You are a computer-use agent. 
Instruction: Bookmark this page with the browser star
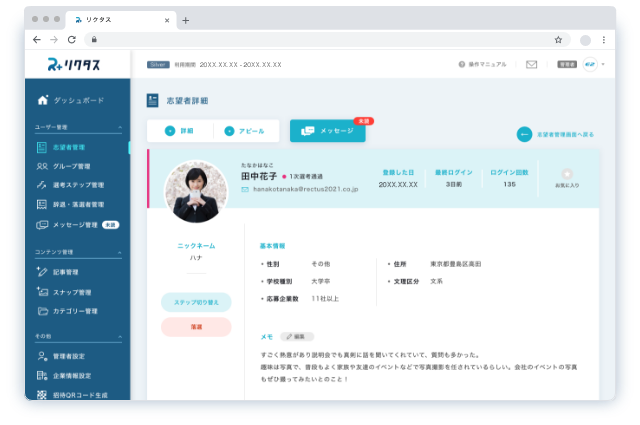pyautogui.click(x=558, y=39)
